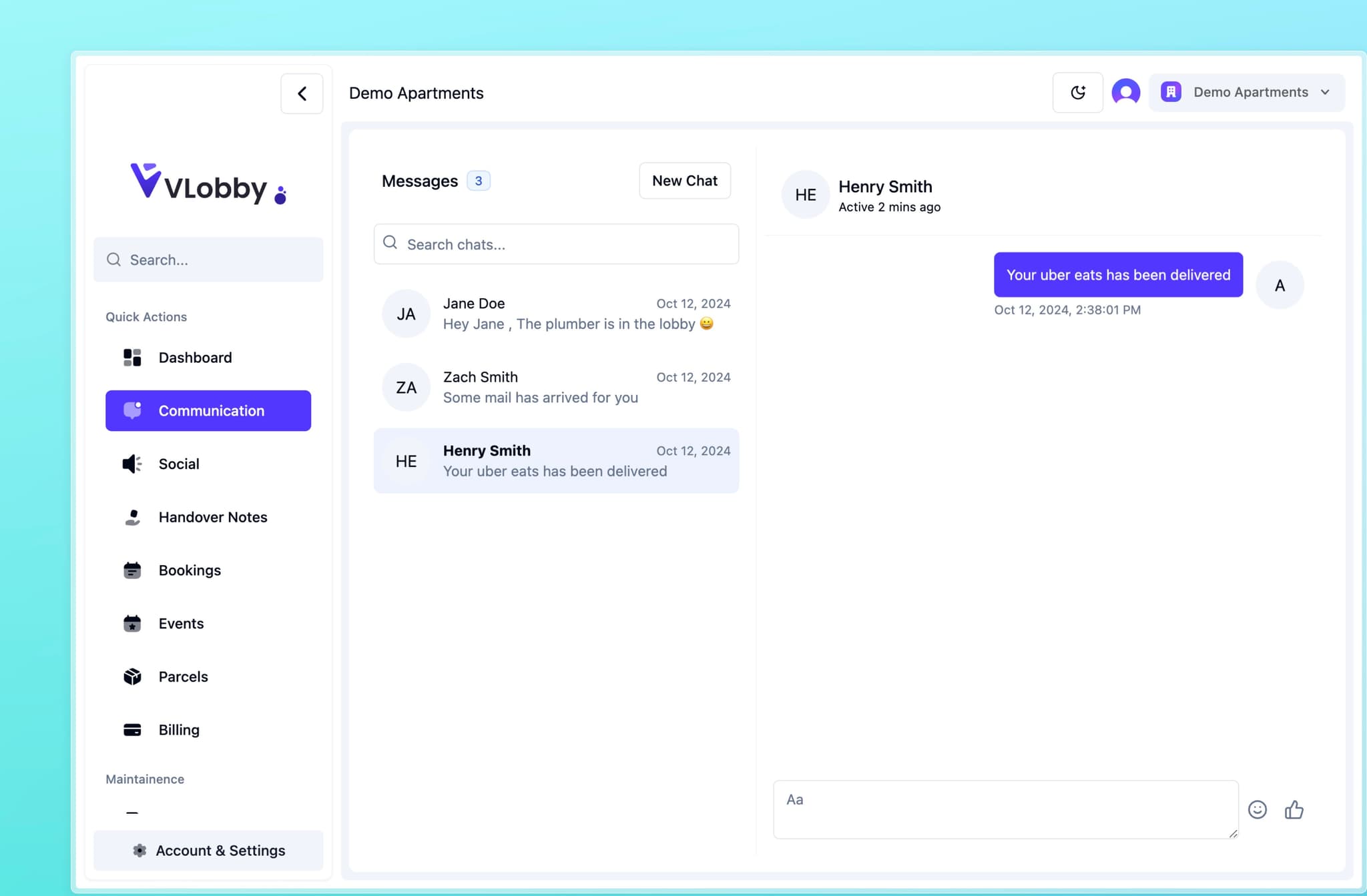
Task: Click Henry Smith header avatar
Action: 806,195
